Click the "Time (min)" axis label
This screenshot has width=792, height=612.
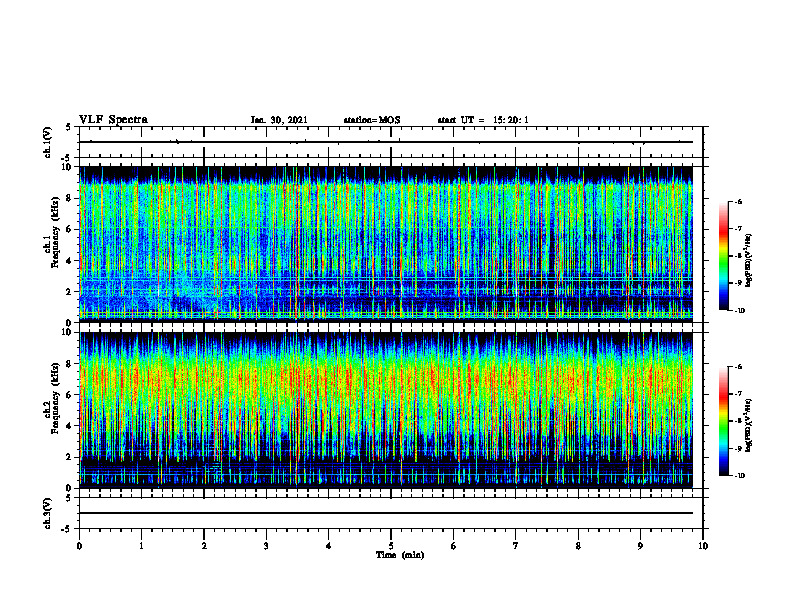[400, 555]
